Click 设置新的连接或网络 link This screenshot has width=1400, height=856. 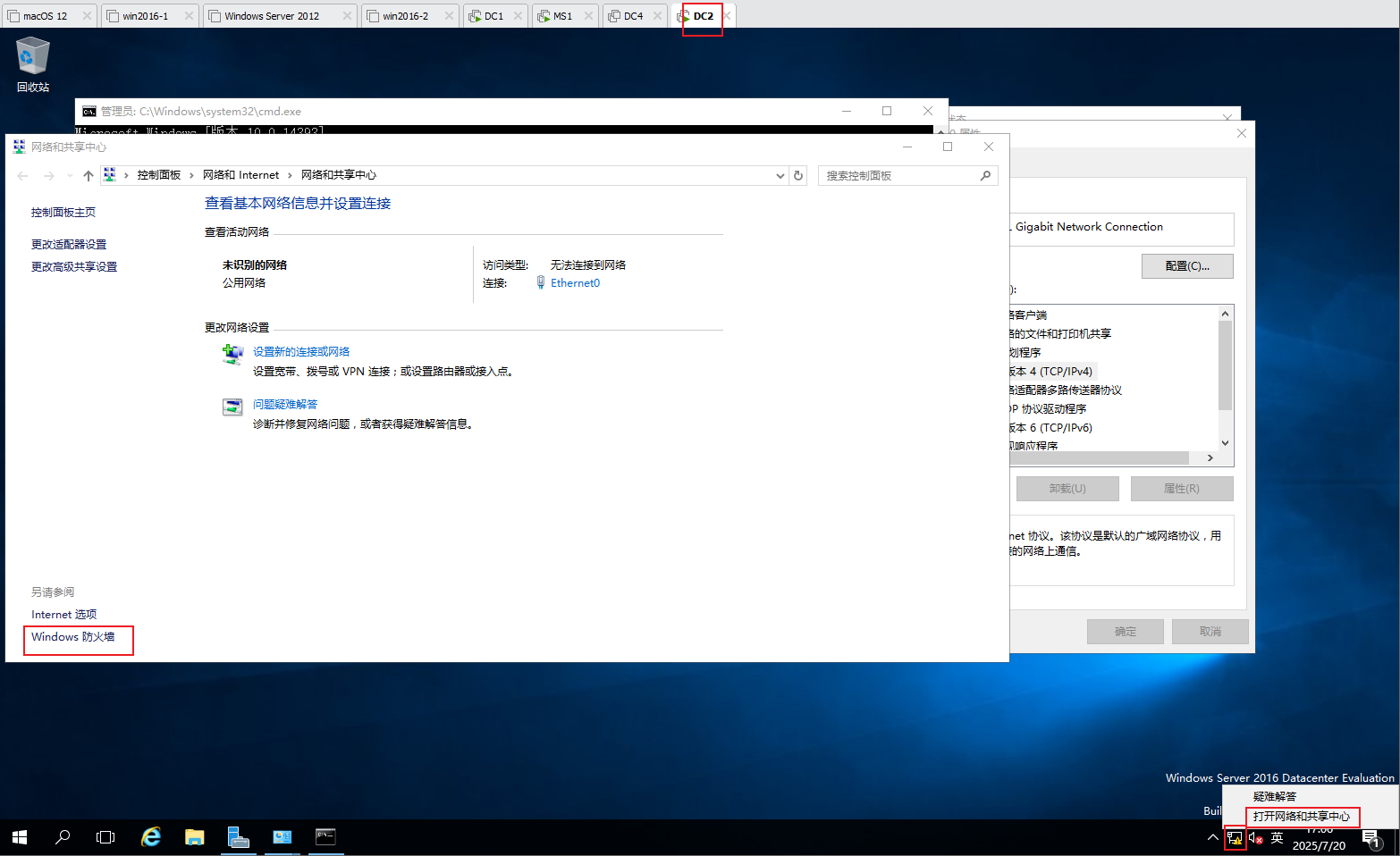[x=301, y=352]
